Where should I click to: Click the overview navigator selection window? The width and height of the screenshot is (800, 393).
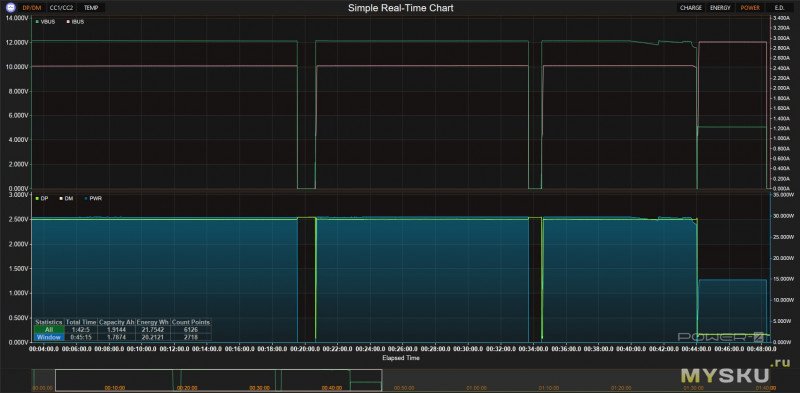point(218,380)
